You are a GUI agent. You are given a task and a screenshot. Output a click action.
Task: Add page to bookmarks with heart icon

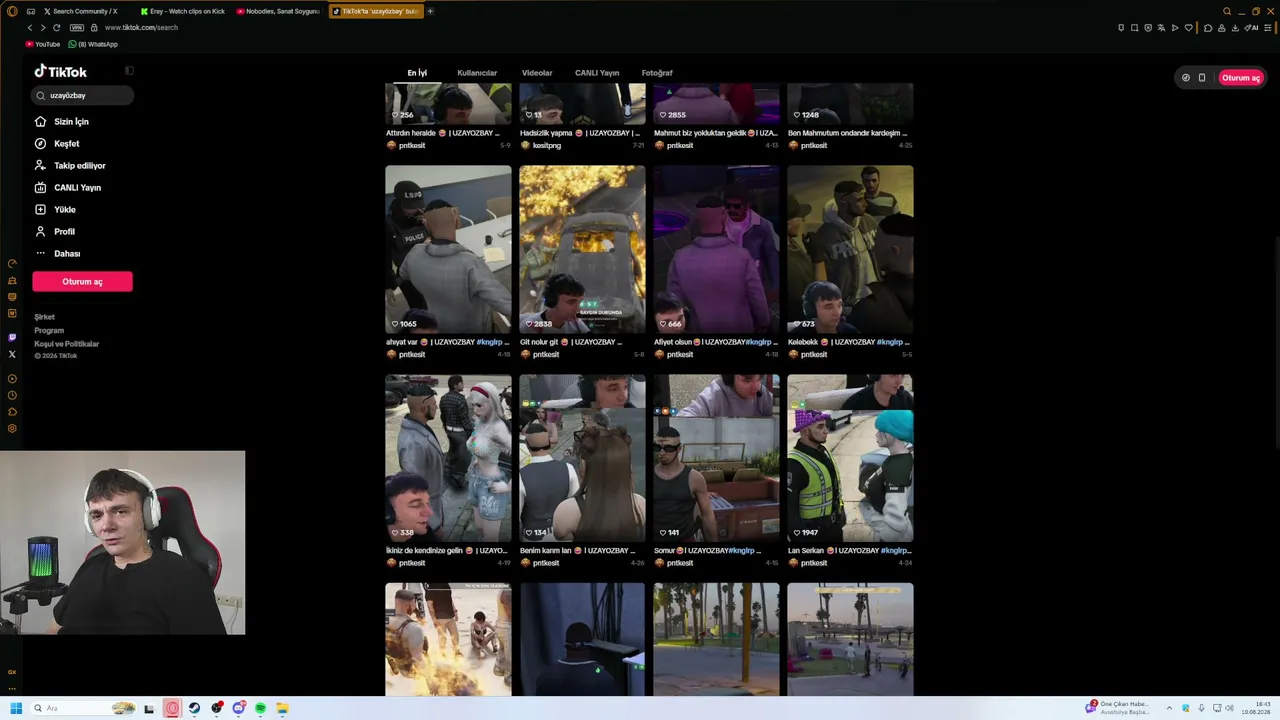(x=1188, y=28)
